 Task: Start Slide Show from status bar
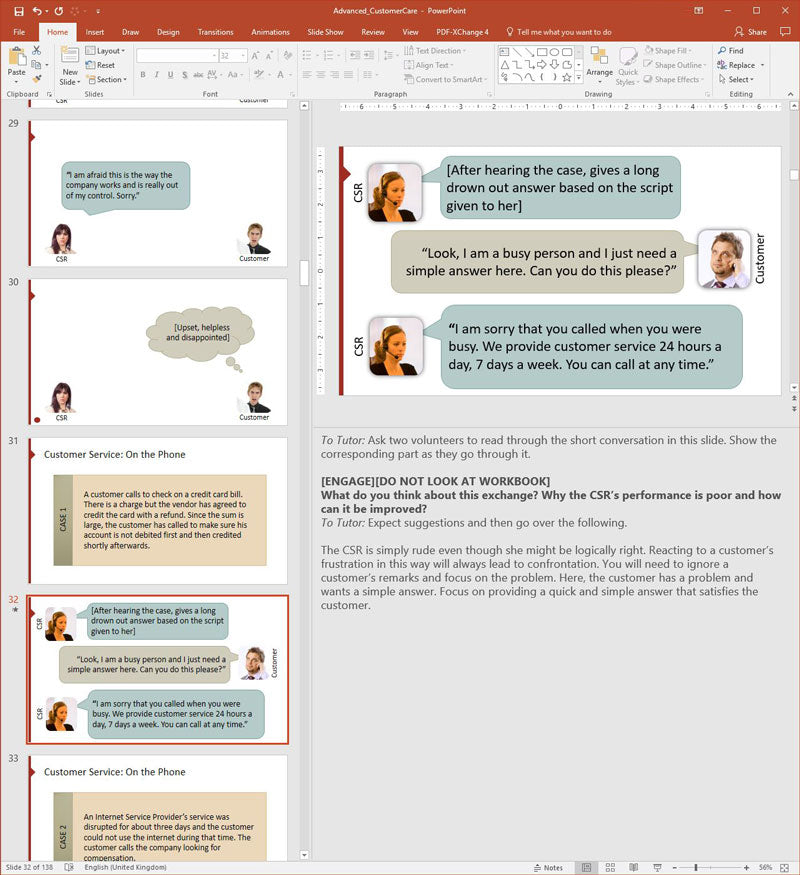[x=657, y=867]
